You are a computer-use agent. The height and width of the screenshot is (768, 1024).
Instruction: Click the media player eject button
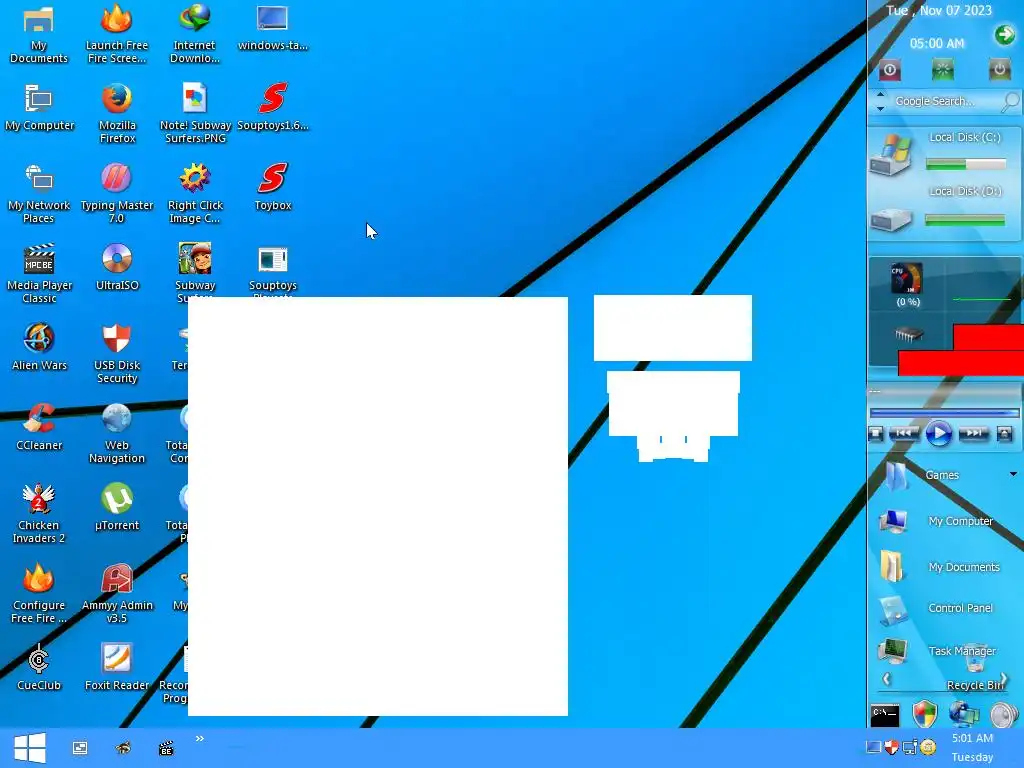pos(1004,433)
